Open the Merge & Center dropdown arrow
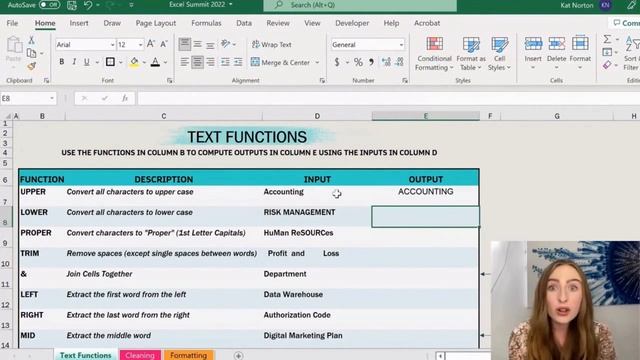 click(x=317, y=62)
